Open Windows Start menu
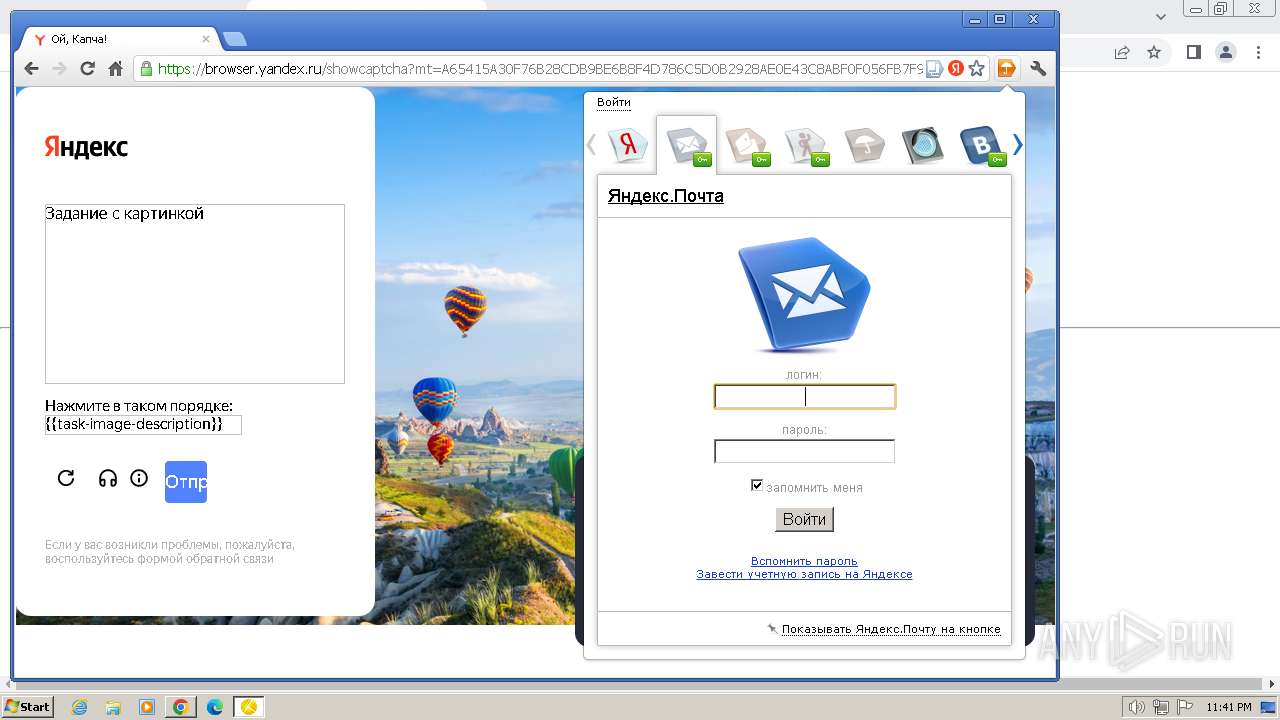1280x720 pixels. click(28, 706)
